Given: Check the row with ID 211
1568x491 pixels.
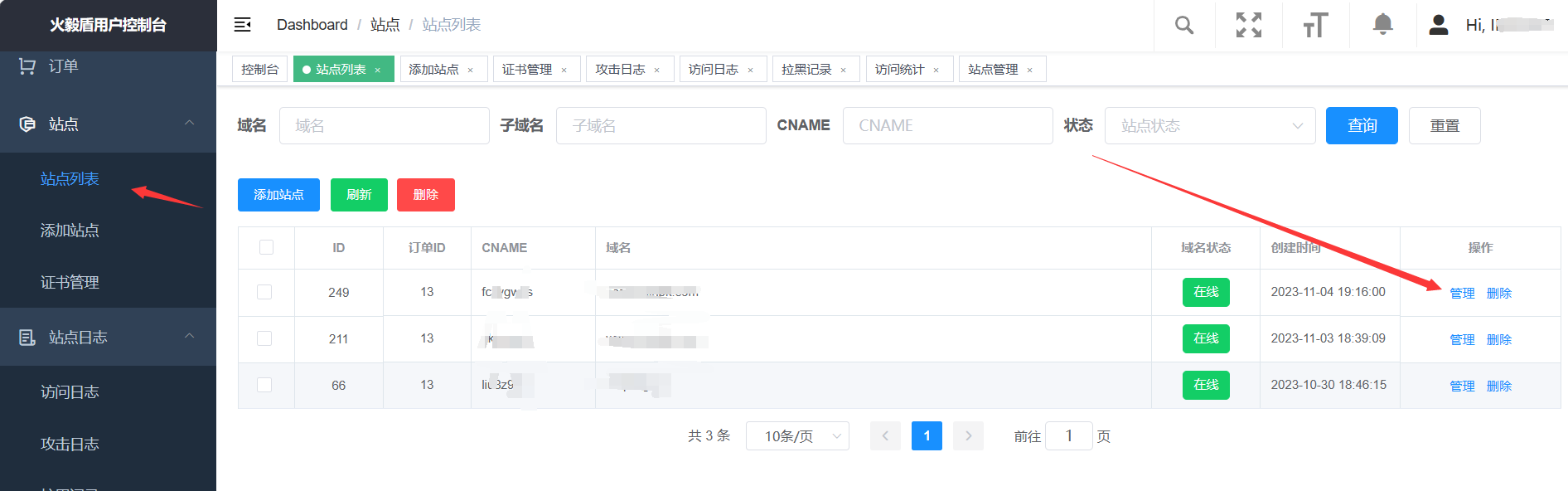Looking at the screenshot, I should click(264, 338).
